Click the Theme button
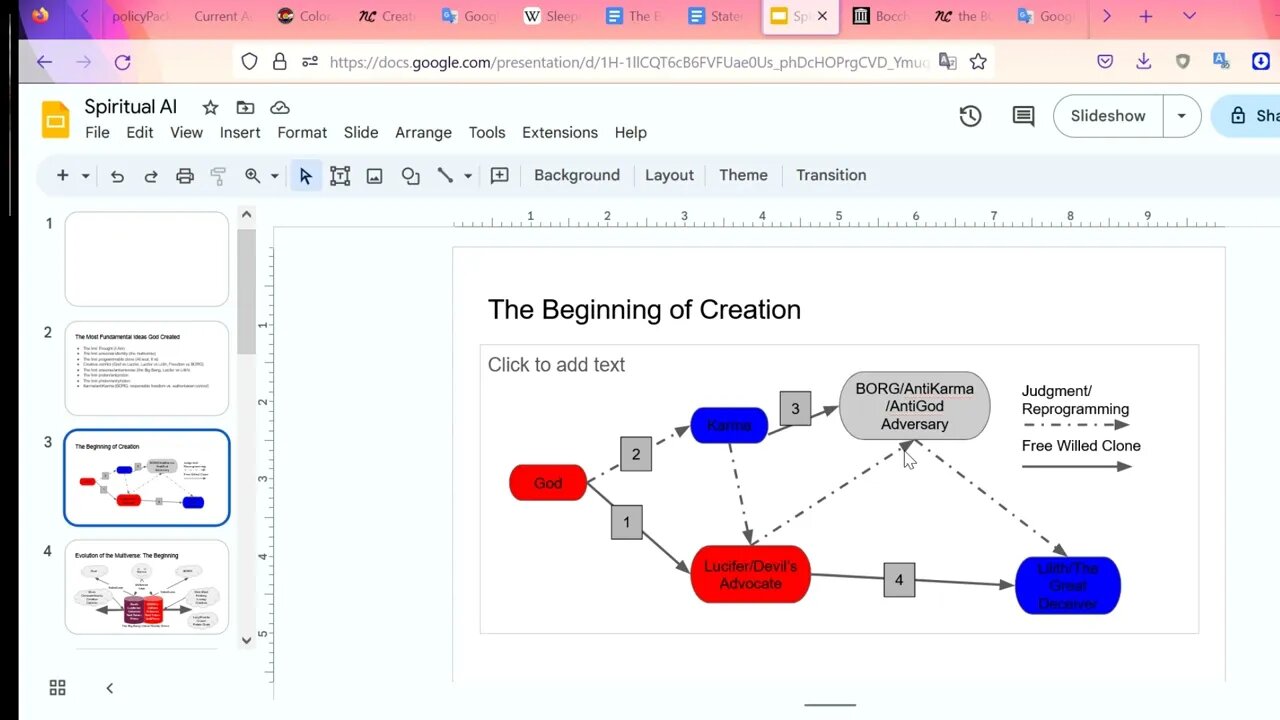This screenshot has width=1280, height=720. 743,175
